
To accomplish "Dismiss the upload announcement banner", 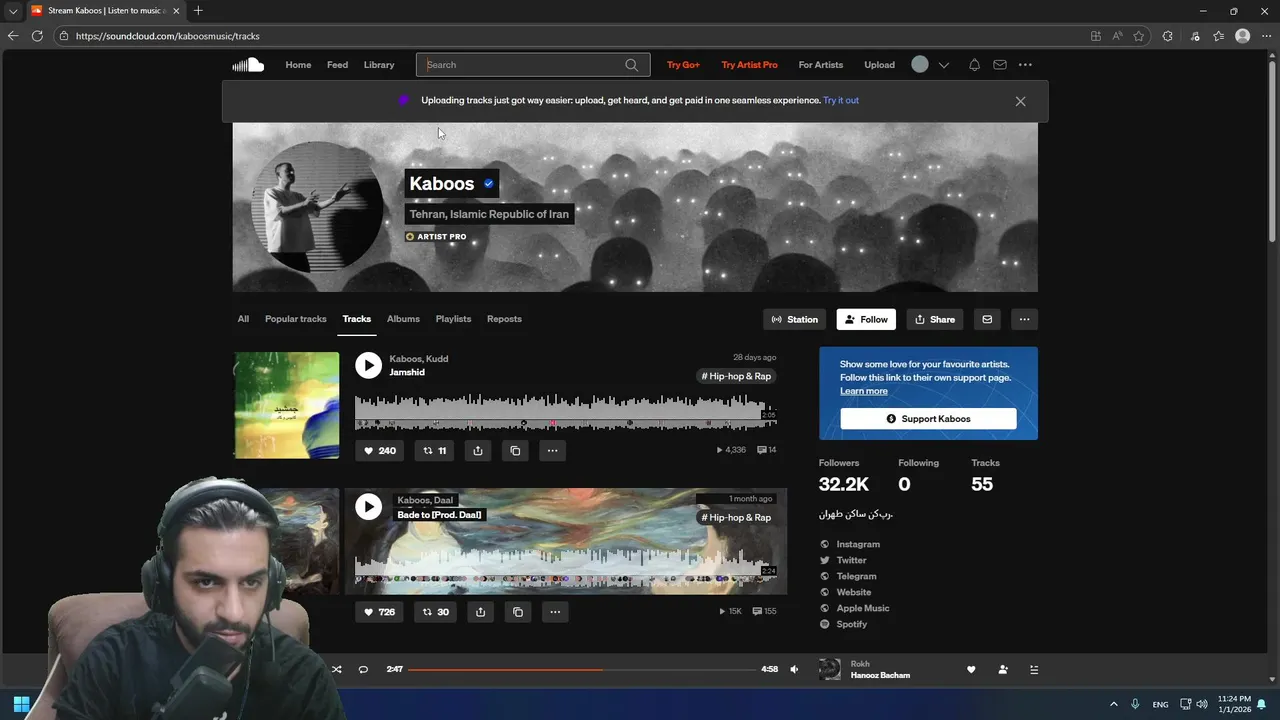I will (1020, 101).
